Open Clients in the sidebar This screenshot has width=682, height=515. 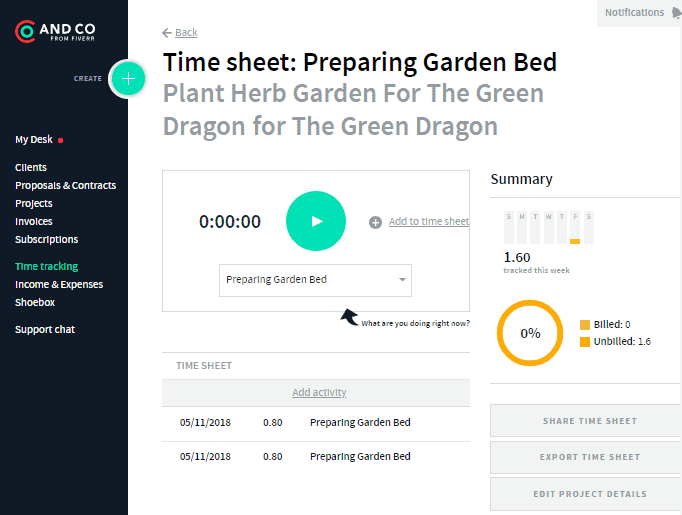(31, 168)
